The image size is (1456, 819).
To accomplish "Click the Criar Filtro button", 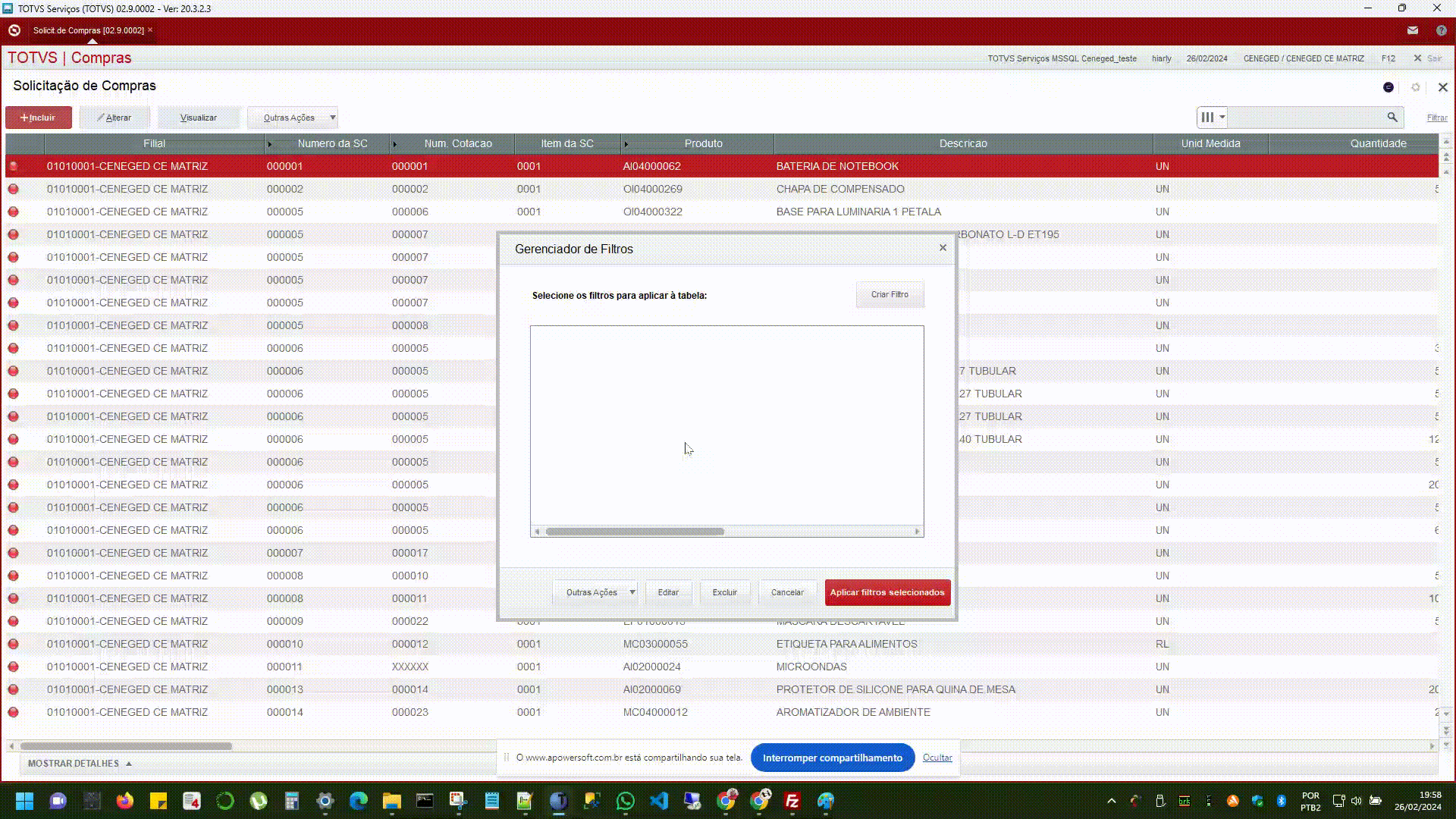I will 889,294.
